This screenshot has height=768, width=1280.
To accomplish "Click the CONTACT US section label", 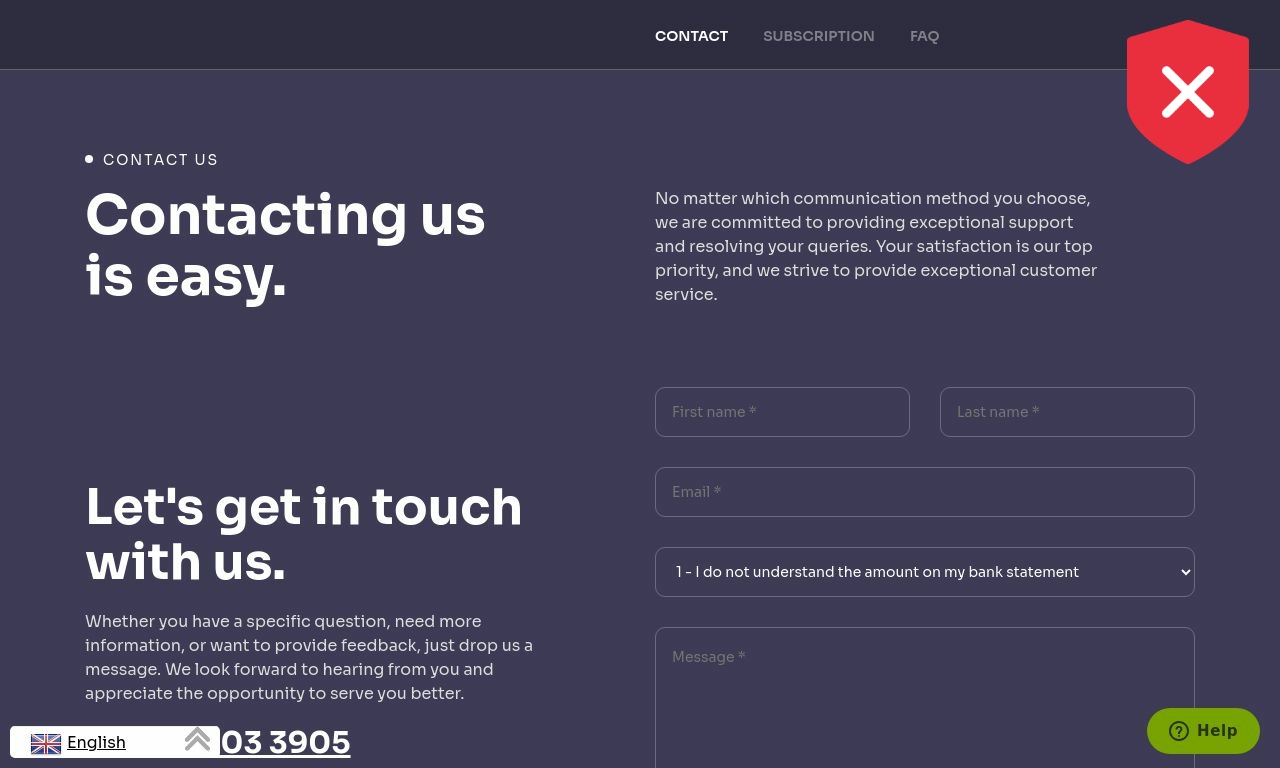I will (x=160, y=160).
